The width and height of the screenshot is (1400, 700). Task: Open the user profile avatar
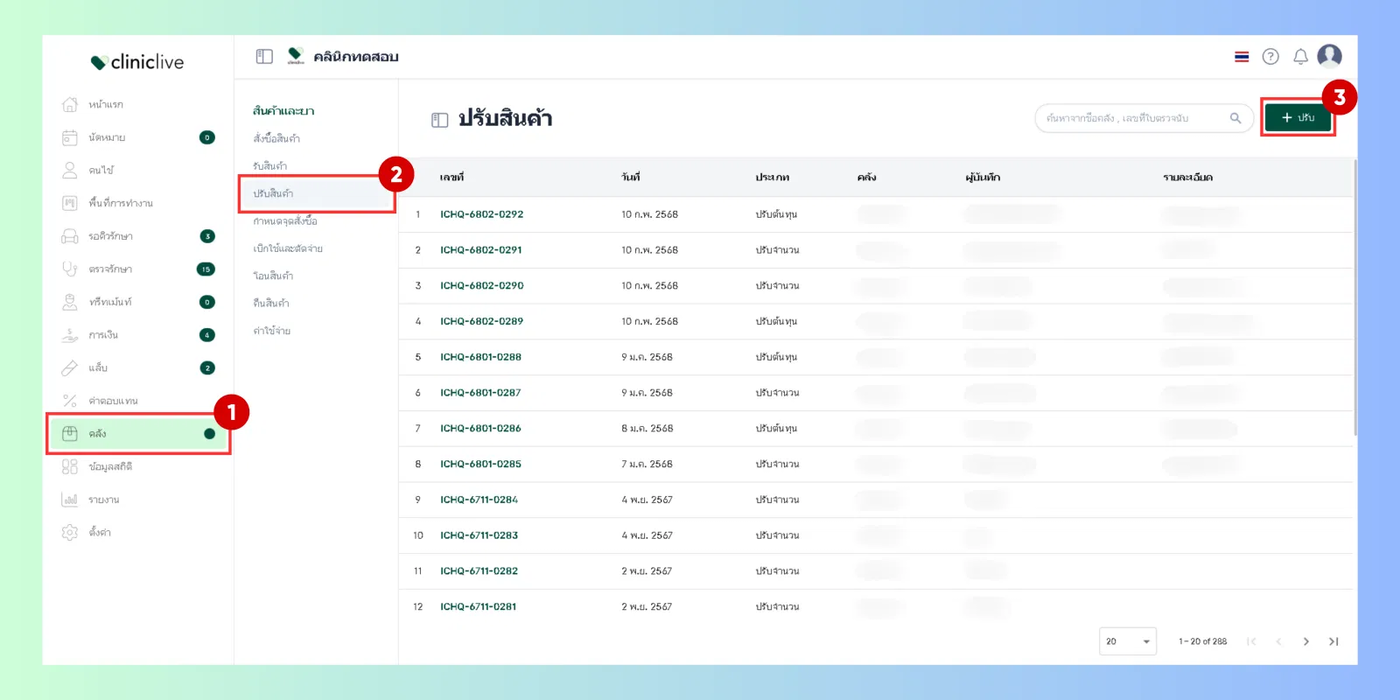click(1329, 56)
